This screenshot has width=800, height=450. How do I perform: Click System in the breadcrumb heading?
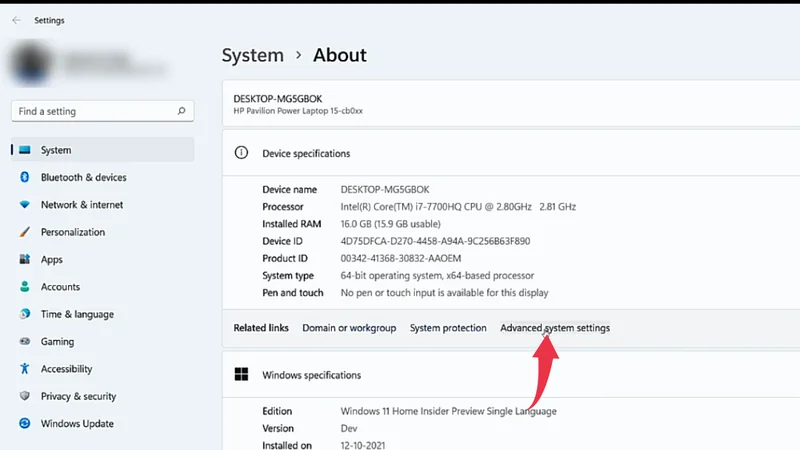click(252, 55)
